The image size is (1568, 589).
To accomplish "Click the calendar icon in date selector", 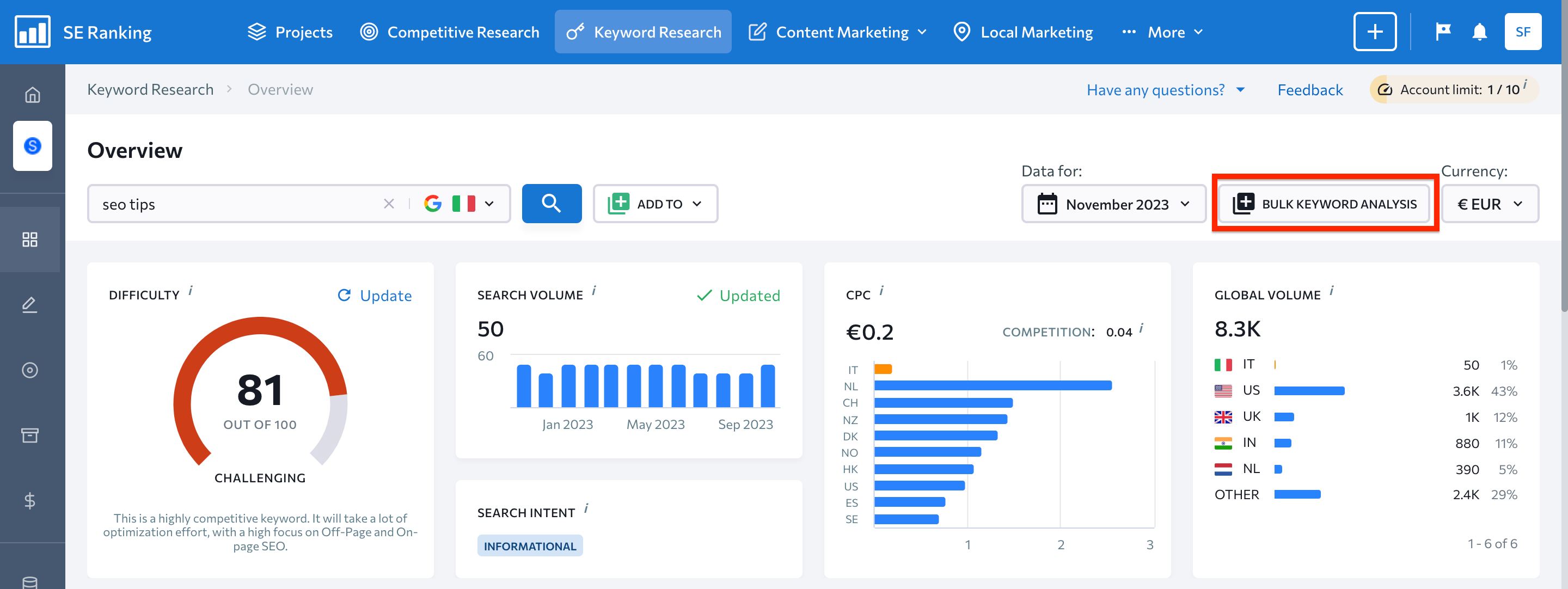I will point(1047,204).
